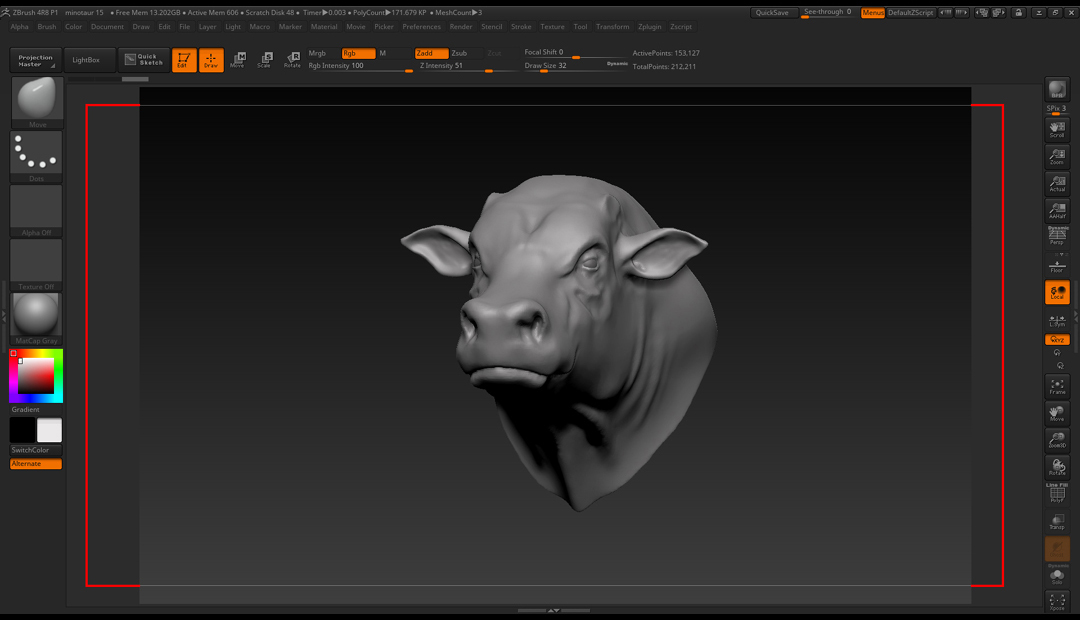The height and width of the screenshot is (620, 1080).
Task: Open the Zplugin menu
Action: coord(650,27)
